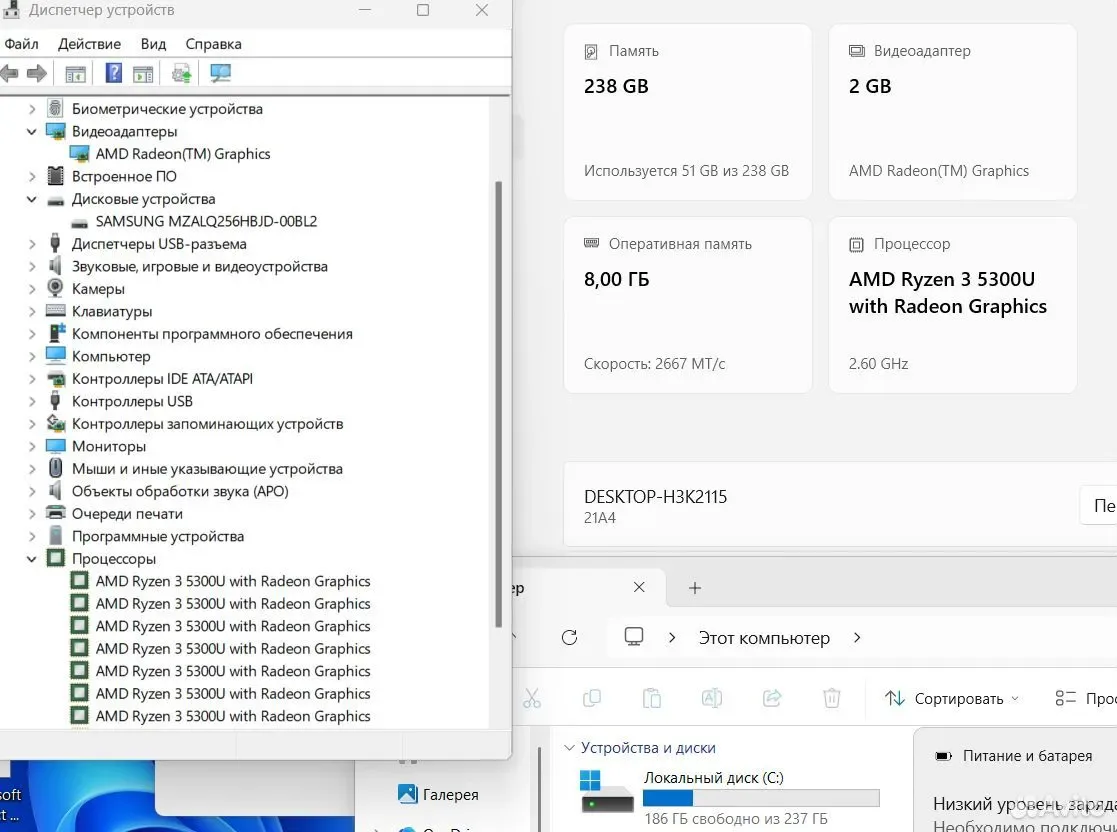The image size is (1117, 832).
Task: Select Мыши и иные указывающие устройства row
Action: (207, 469)
